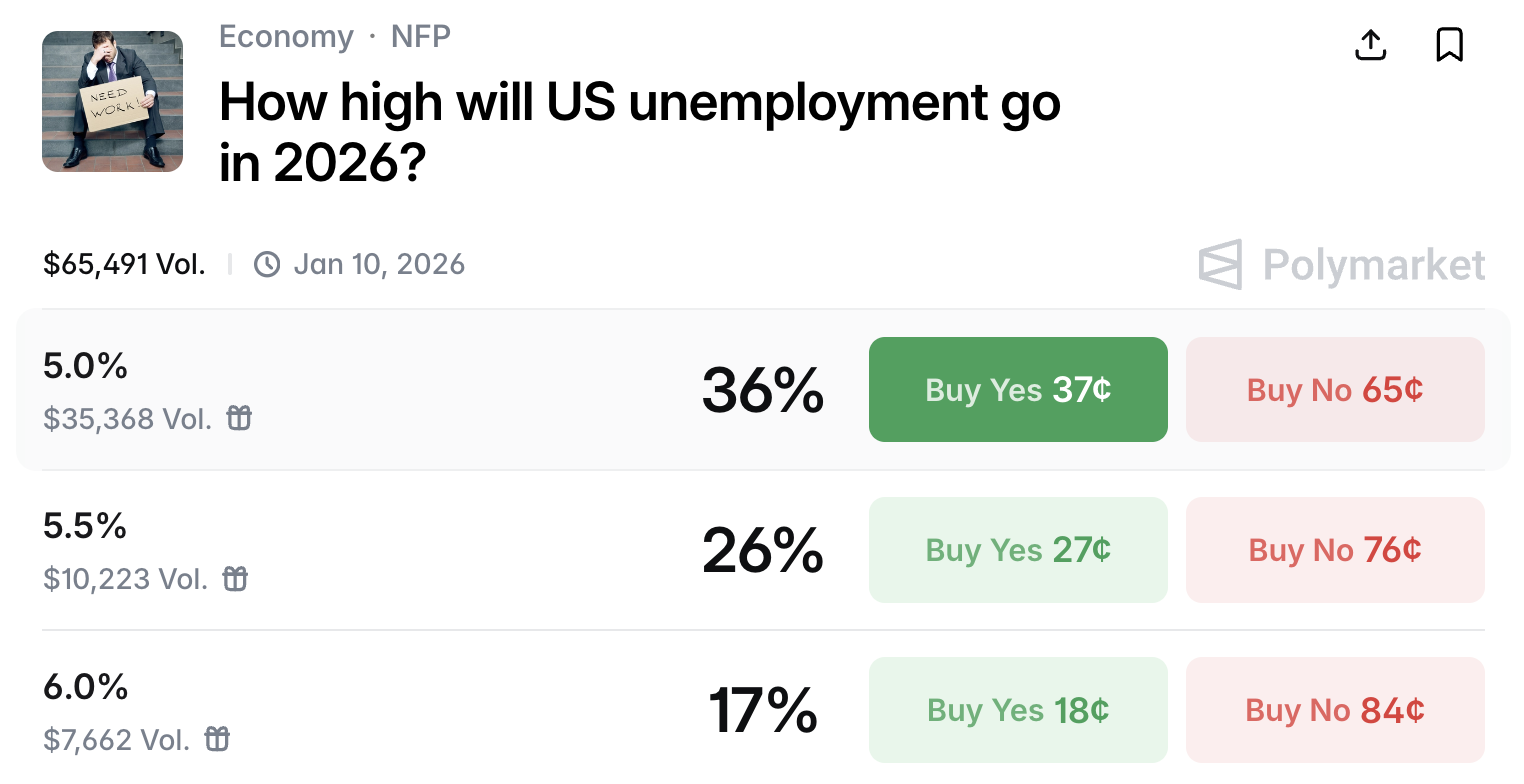Buy No at 65¢ for 5.0%

click(1335, 389)
